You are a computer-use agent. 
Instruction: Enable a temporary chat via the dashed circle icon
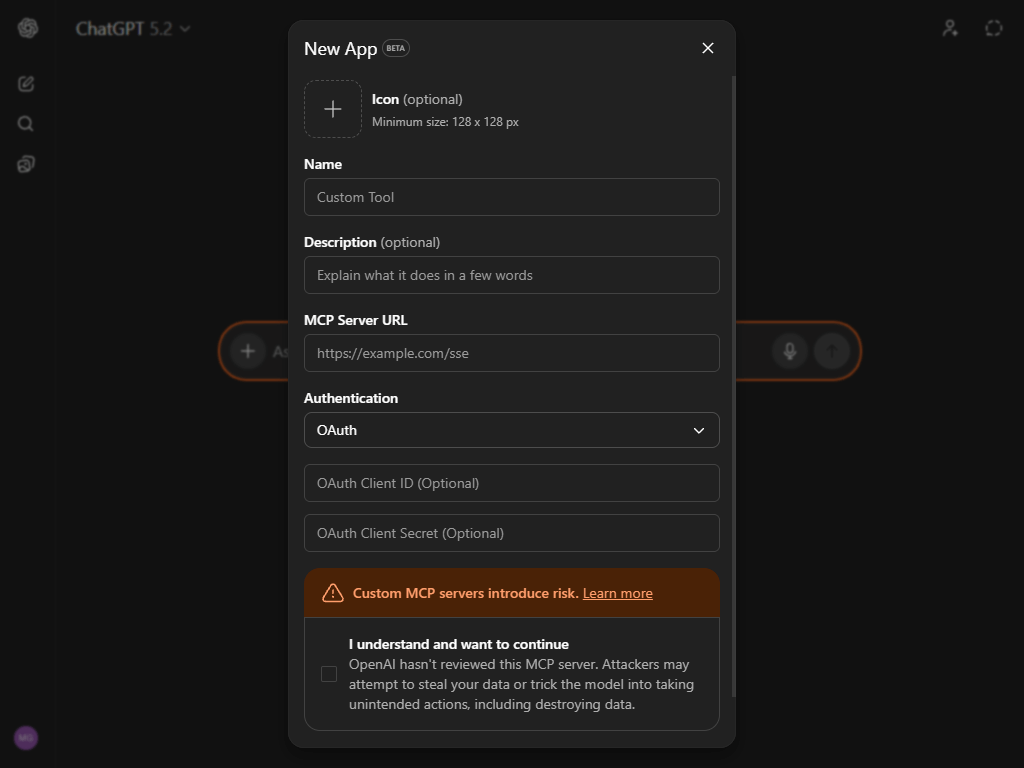pyautogui.click(x=993, y=28)
